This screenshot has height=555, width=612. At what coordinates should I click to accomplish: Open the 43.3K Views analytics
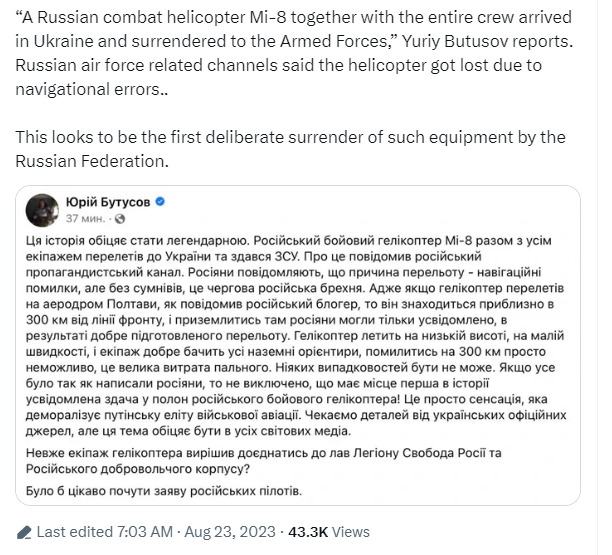tap(329, 533)
